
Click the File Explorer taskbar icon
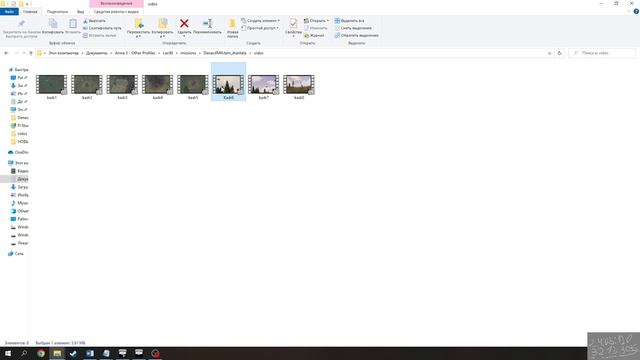(57, 353)
